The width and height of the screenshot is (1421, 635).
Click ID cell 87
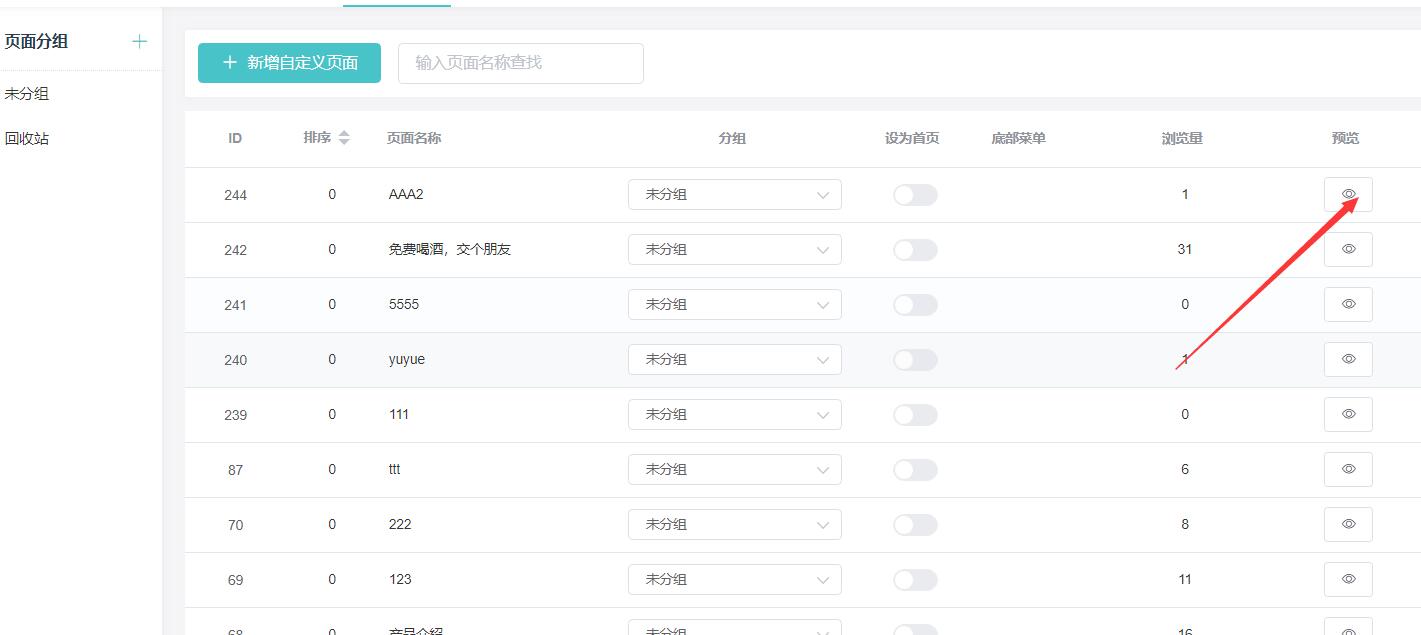tap(235, 470)
